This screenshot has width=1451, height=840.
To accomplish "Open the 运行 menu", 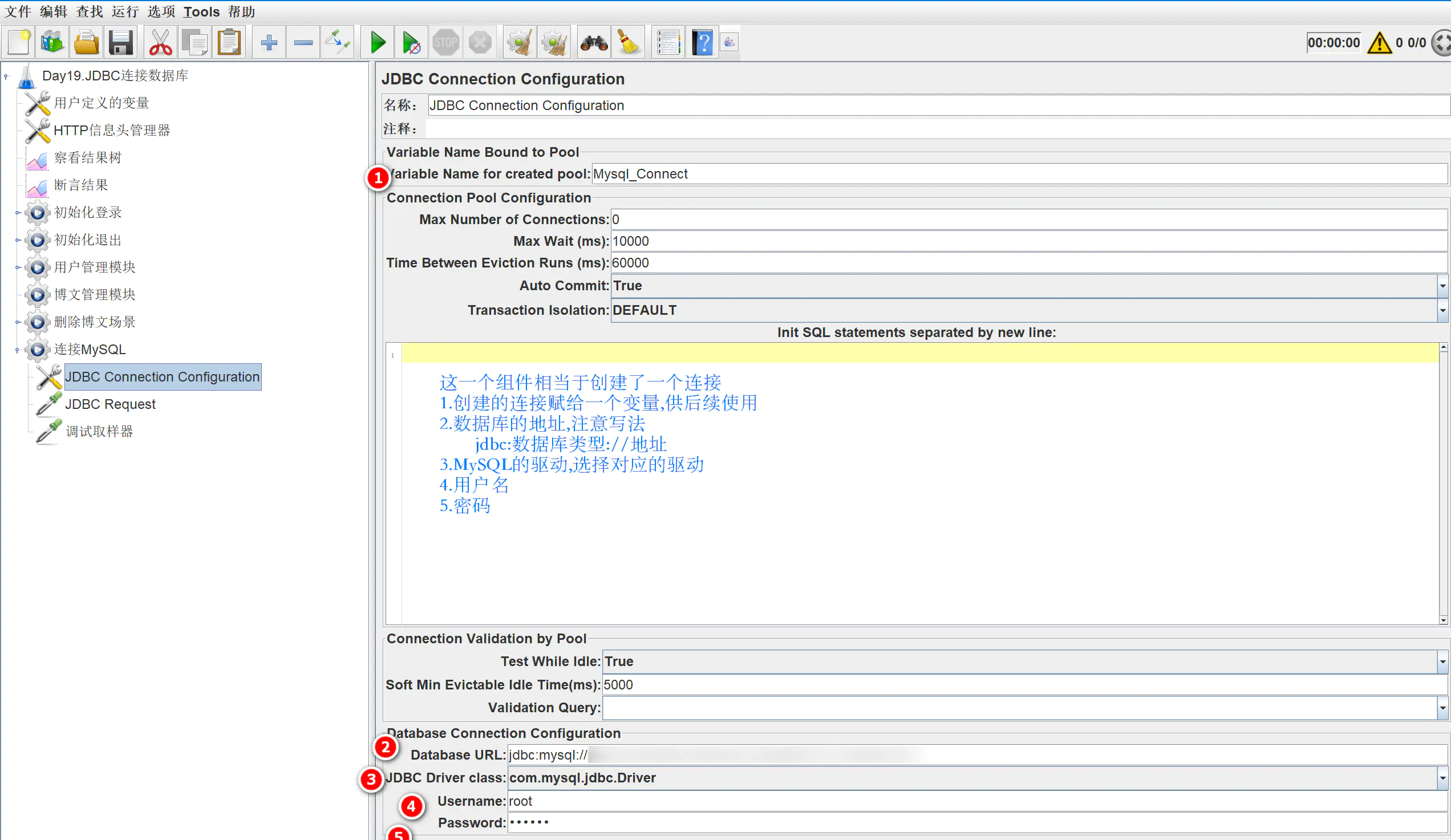I will (x=125, y=11).
